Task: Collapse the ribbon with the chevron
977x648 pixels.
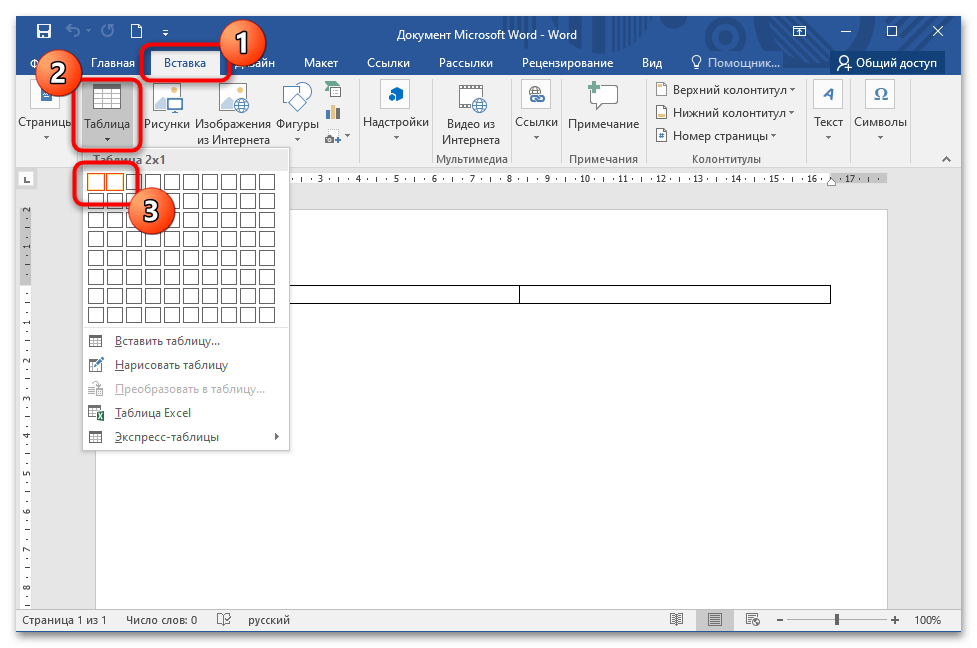Action: 946,160
